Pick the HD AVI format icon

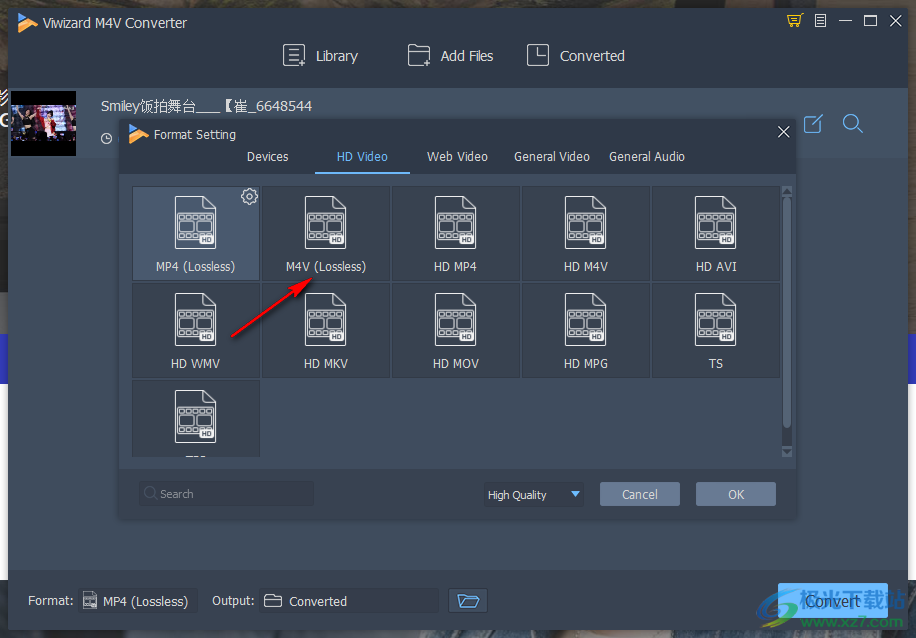point(715,223)
